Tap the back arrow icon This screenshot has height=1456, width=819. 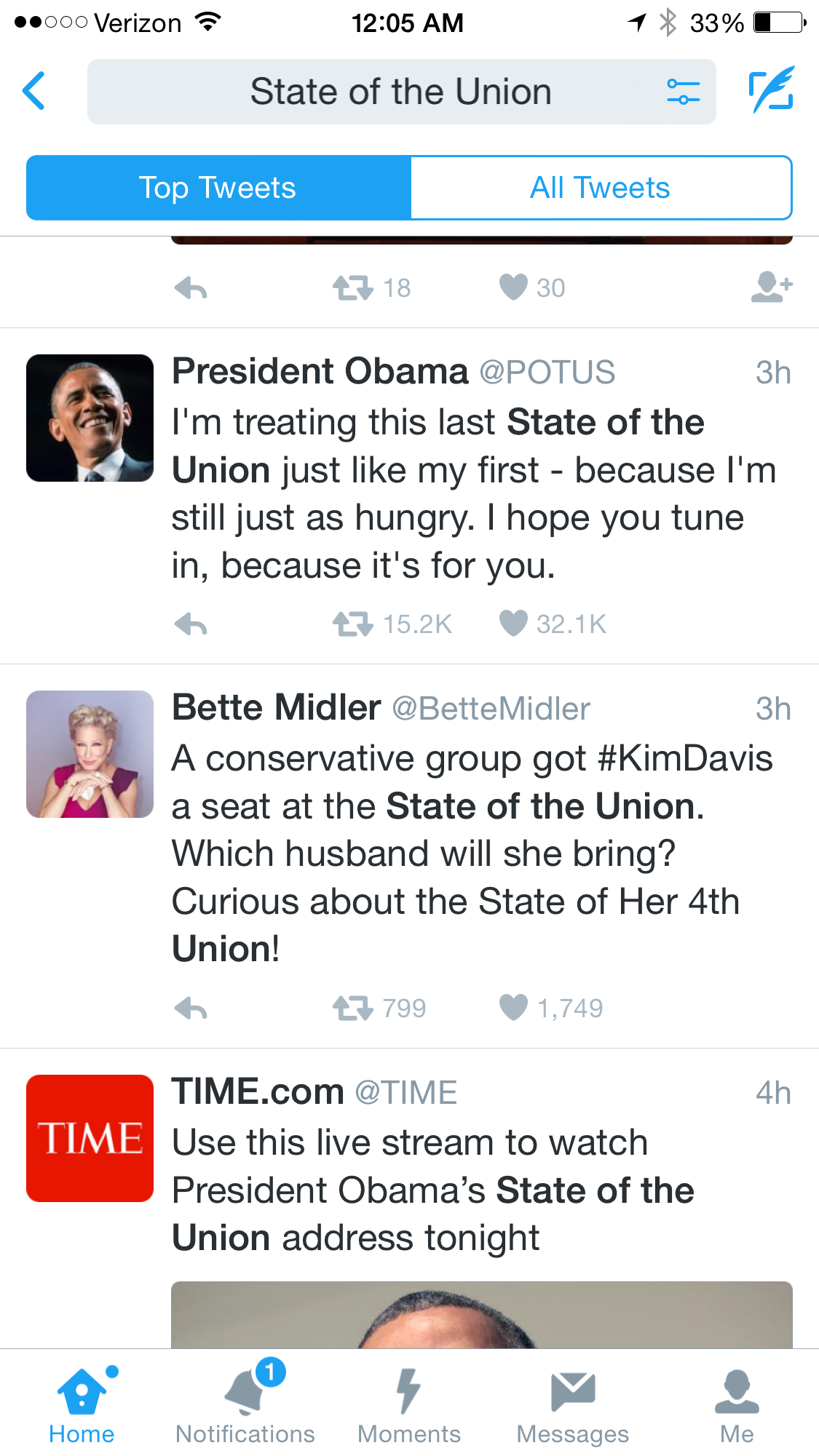coord(34,92)
